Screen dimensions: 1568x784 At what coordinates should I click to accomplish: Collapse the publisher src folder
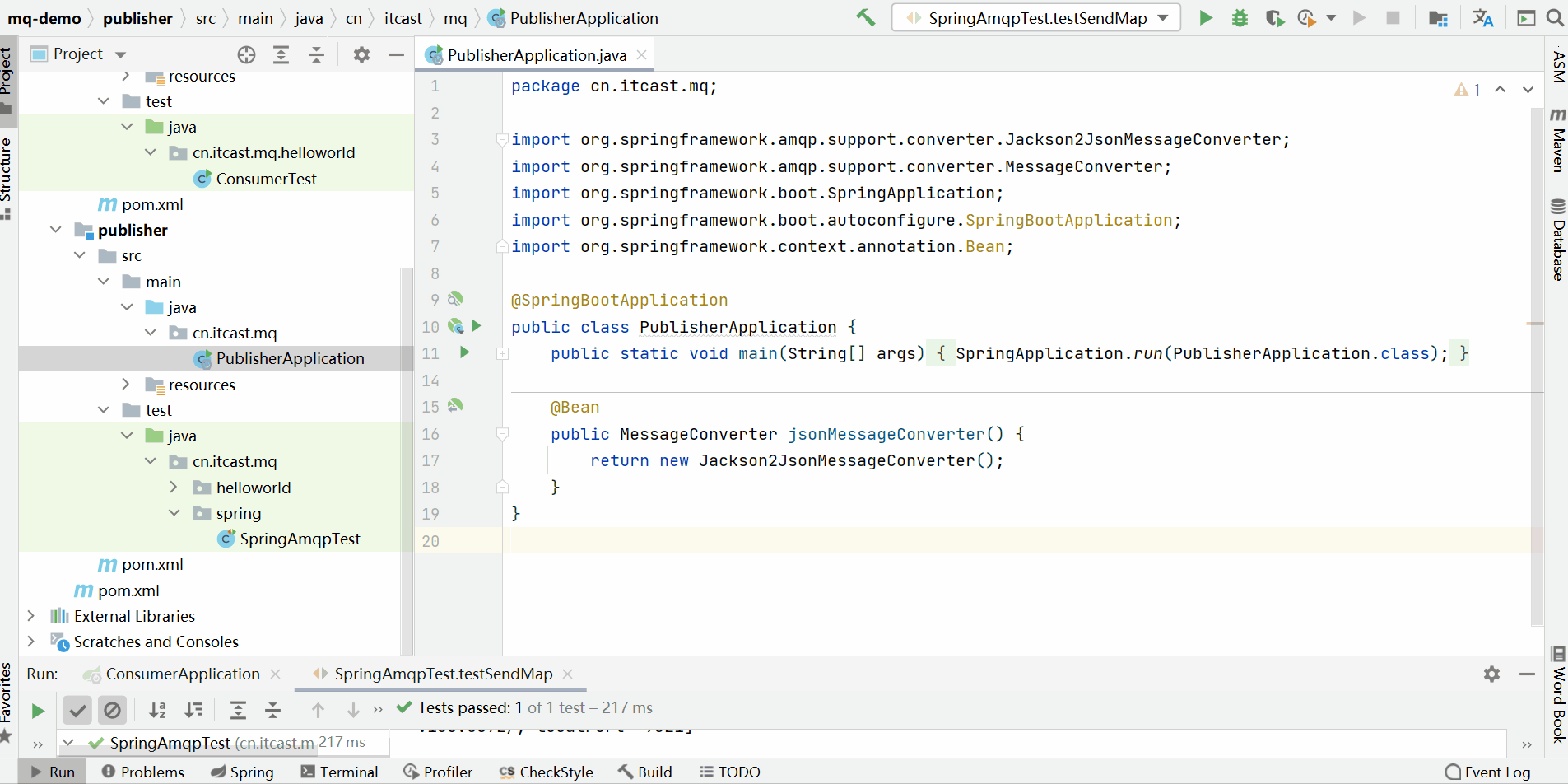pos(80,255)
